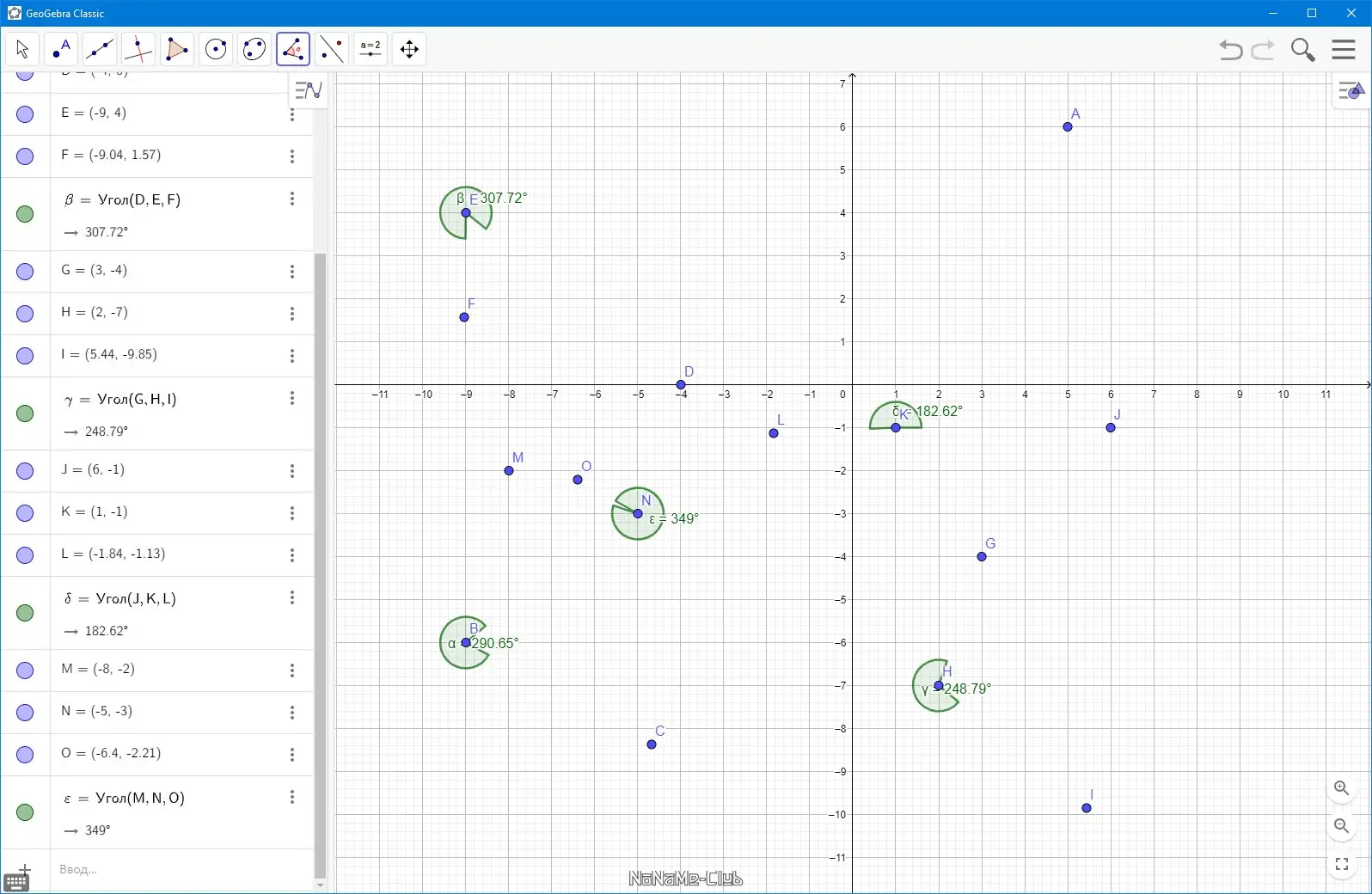Select the Move arrow tool

(22, 49)
